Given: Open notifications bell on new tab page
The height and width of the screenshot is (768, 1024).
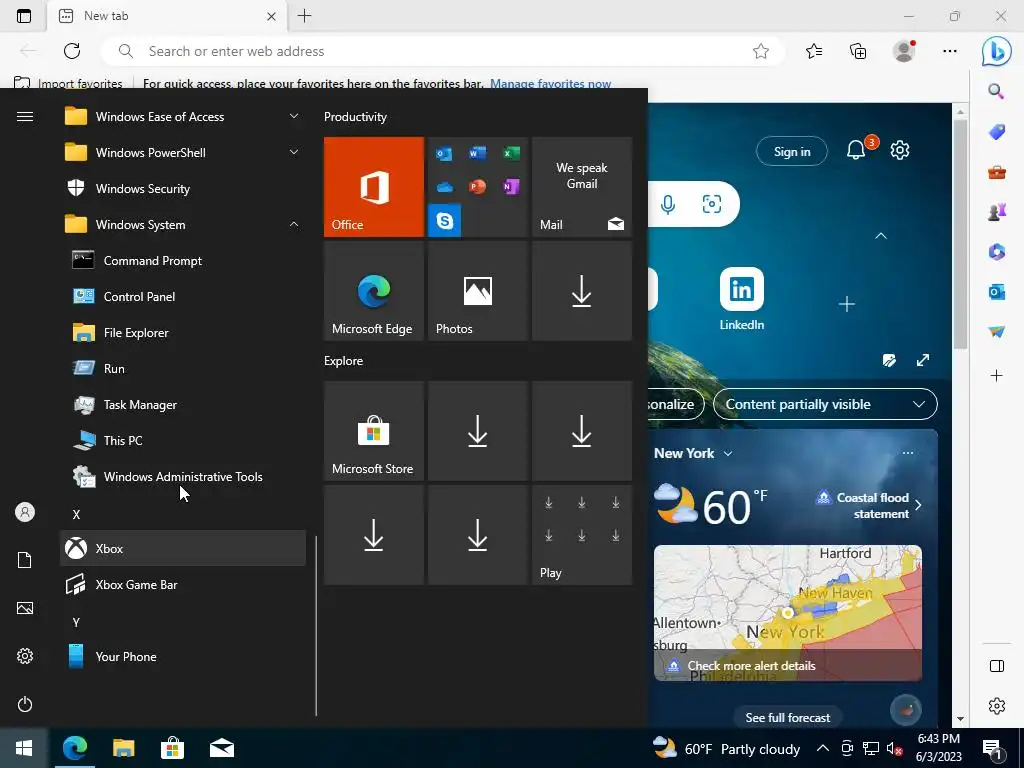Looking at the screenshot, I should click(x=856, y=150).
